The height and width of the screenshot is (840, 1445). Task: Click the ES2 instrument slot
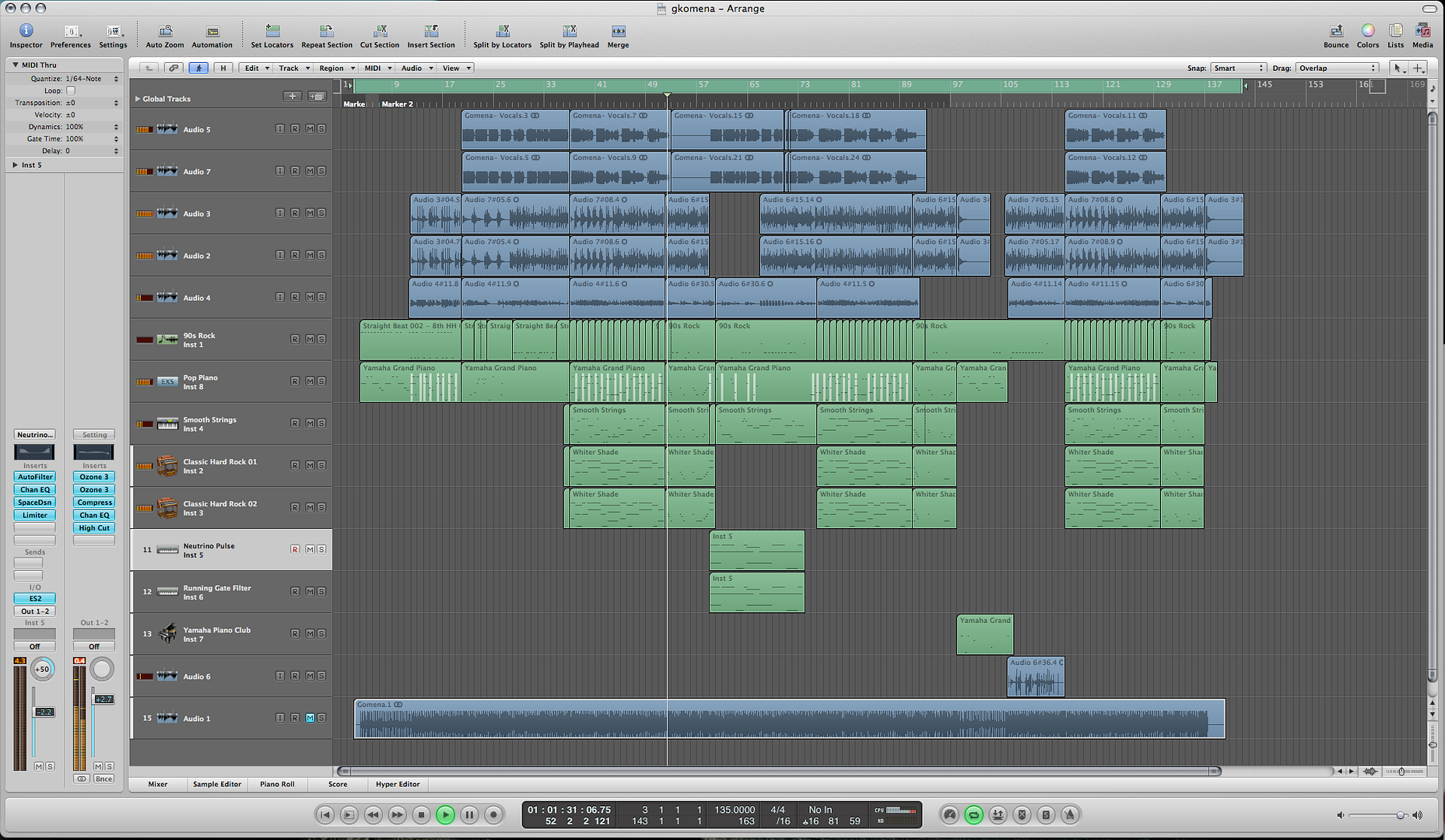click(35, 599)
